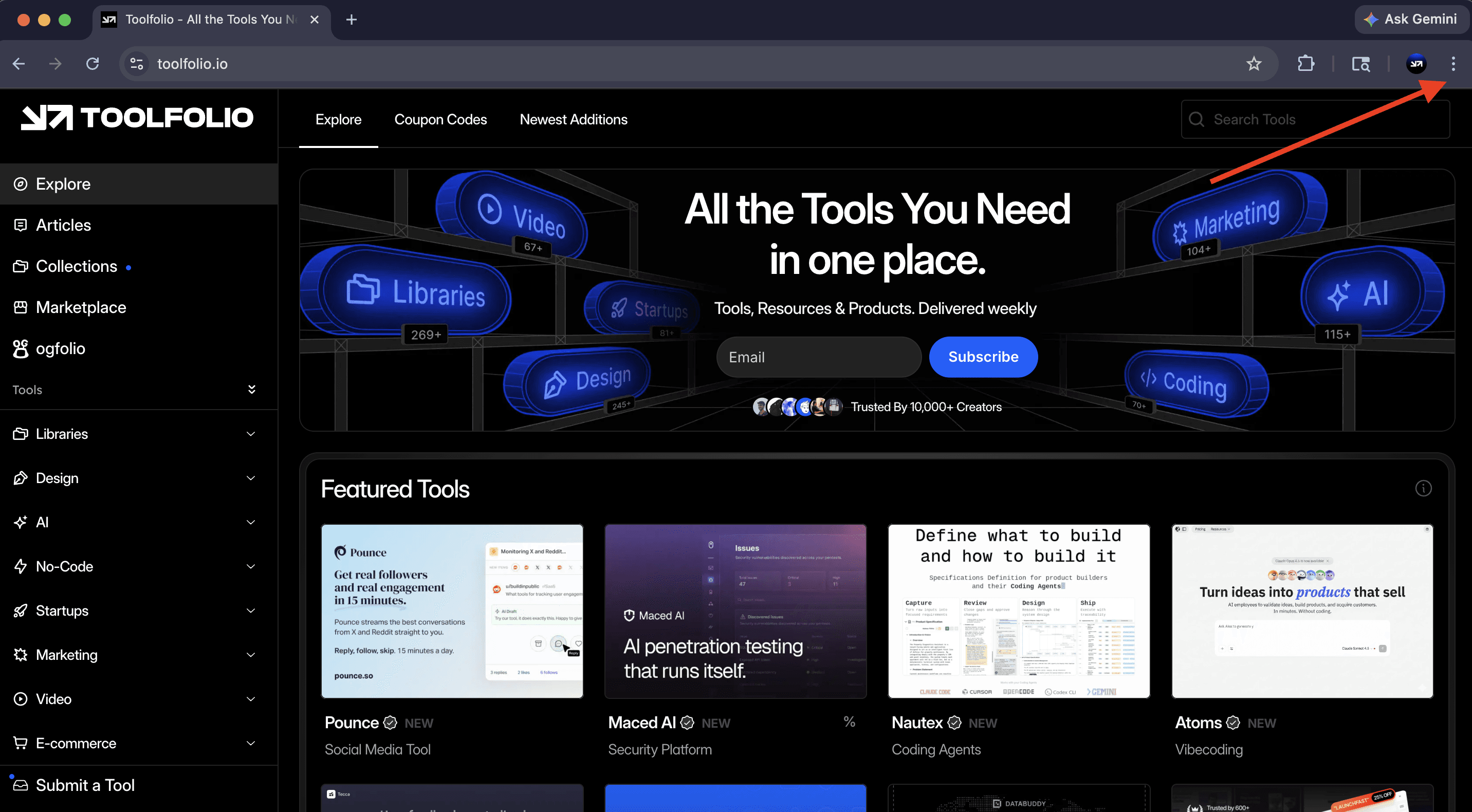The image size is (1472, 812).
Task: Click the Maced AI percent coupon icon
Action: click(849, 722)
